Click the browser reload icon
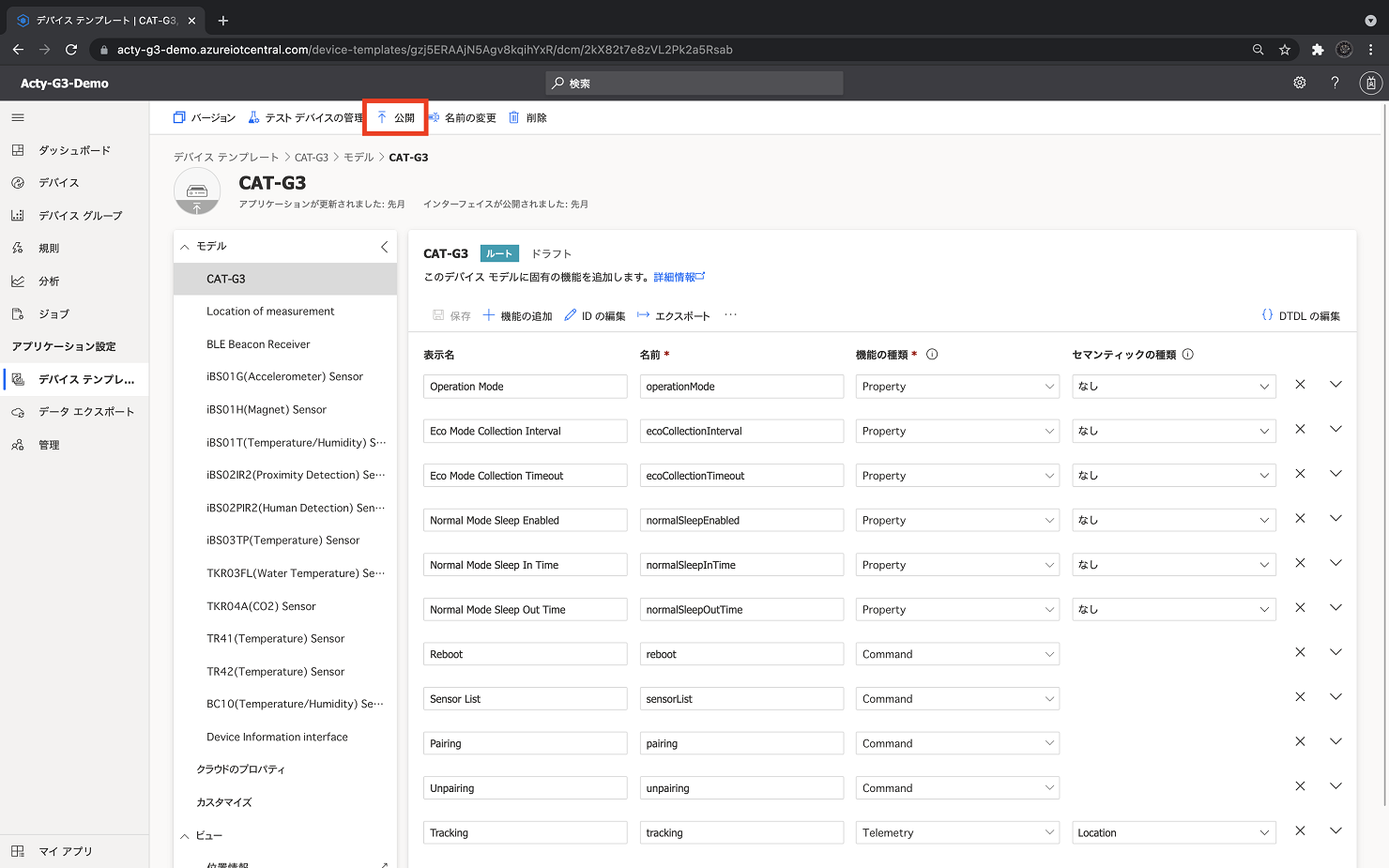 click(x=71, y=49)
